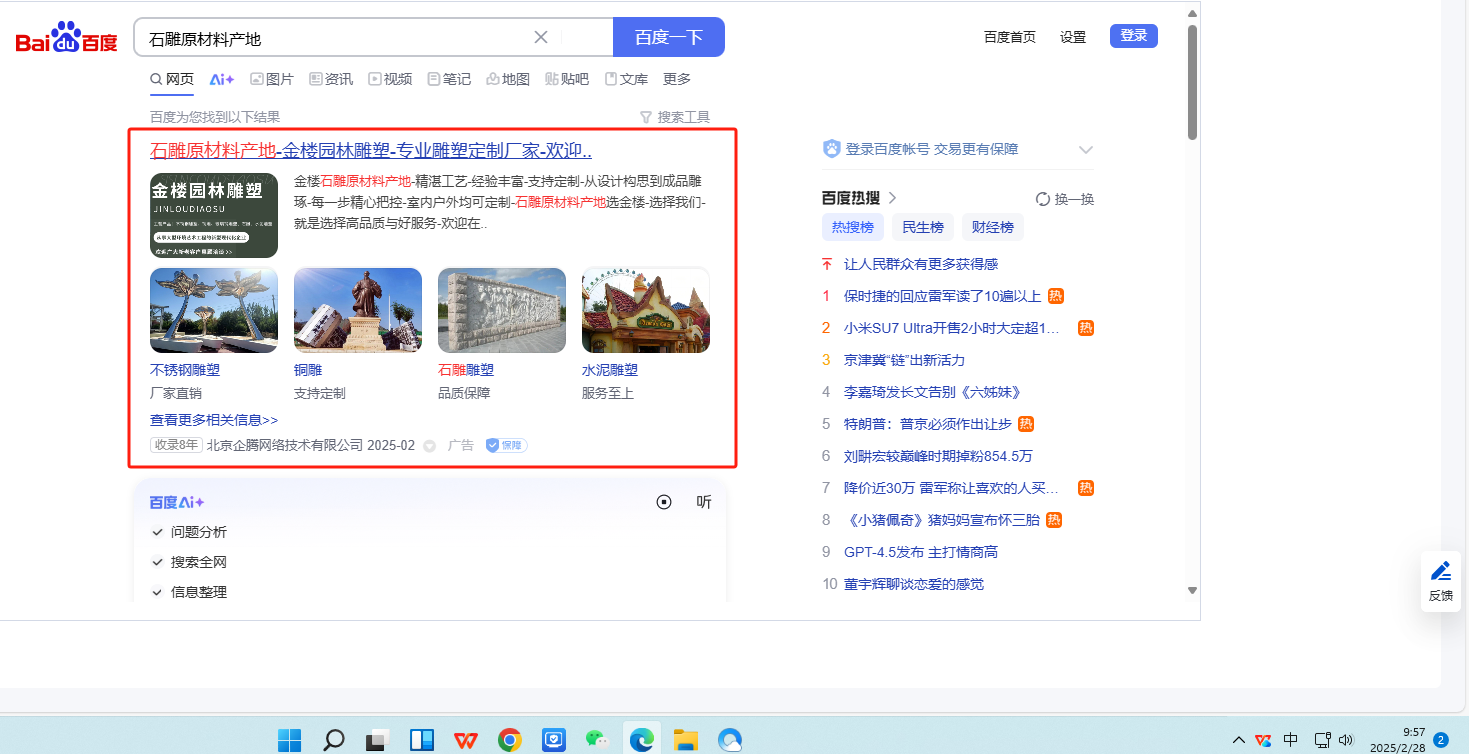The height and width of the screenshot is (754, 1469).
Task: Expand the 更多 search category menu
Action: 677,79
